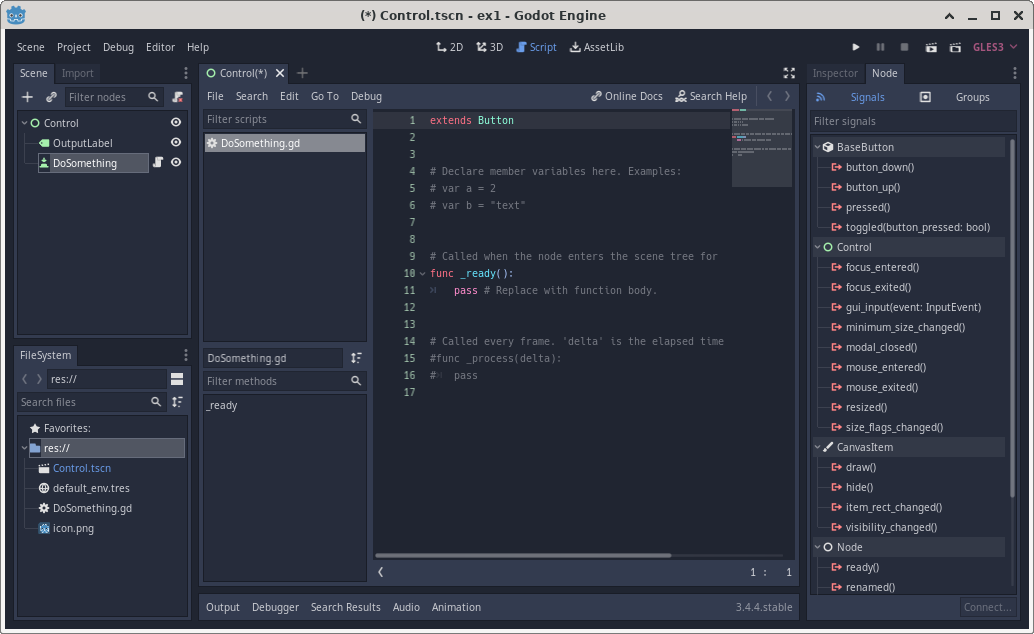1034x634 pixels.
Task: Play the edited scene
Action: tap(930, 47)
